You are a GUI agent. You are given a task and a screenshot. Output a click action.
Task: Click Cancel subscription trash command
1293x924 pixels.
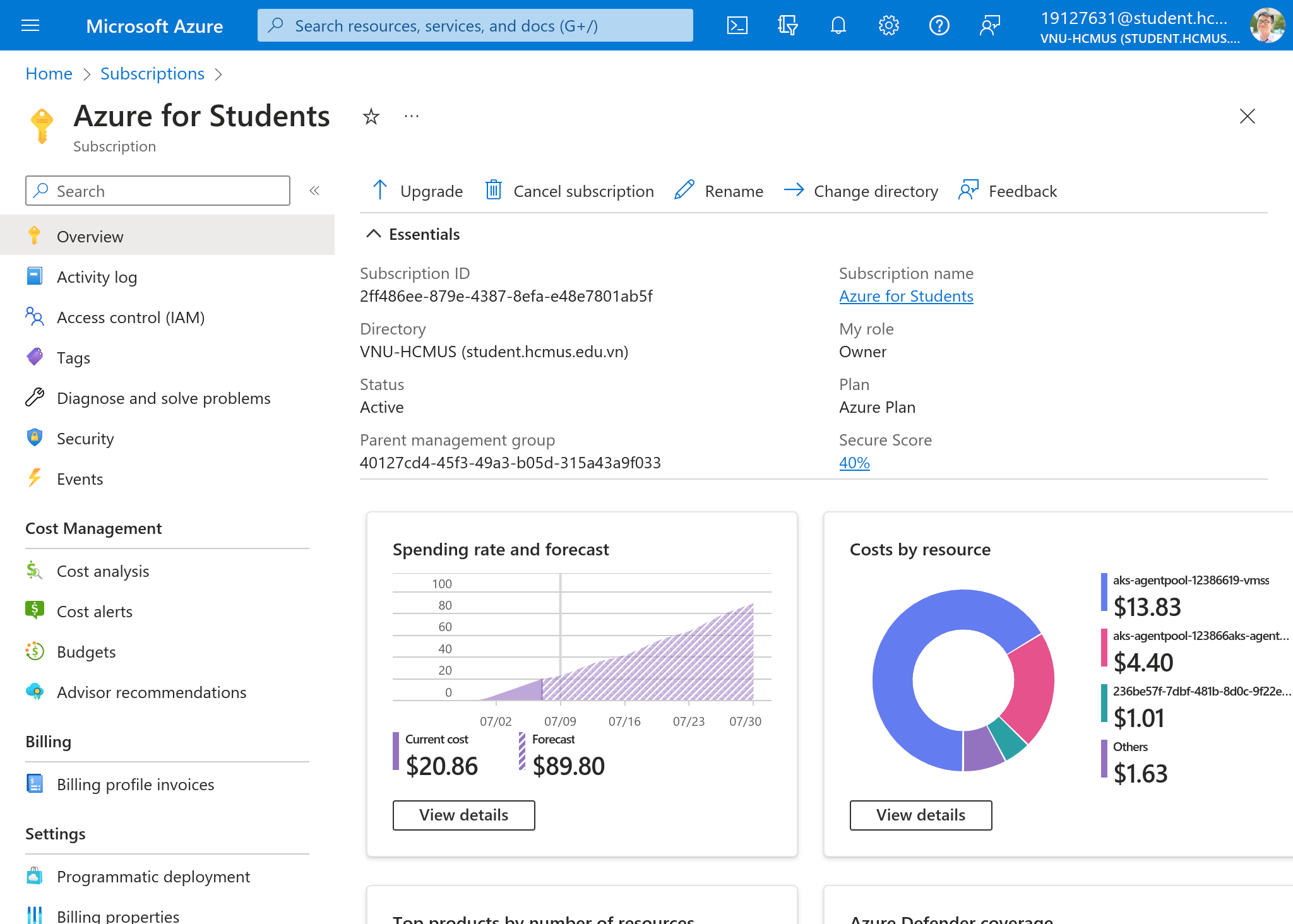tap(569, 191)
